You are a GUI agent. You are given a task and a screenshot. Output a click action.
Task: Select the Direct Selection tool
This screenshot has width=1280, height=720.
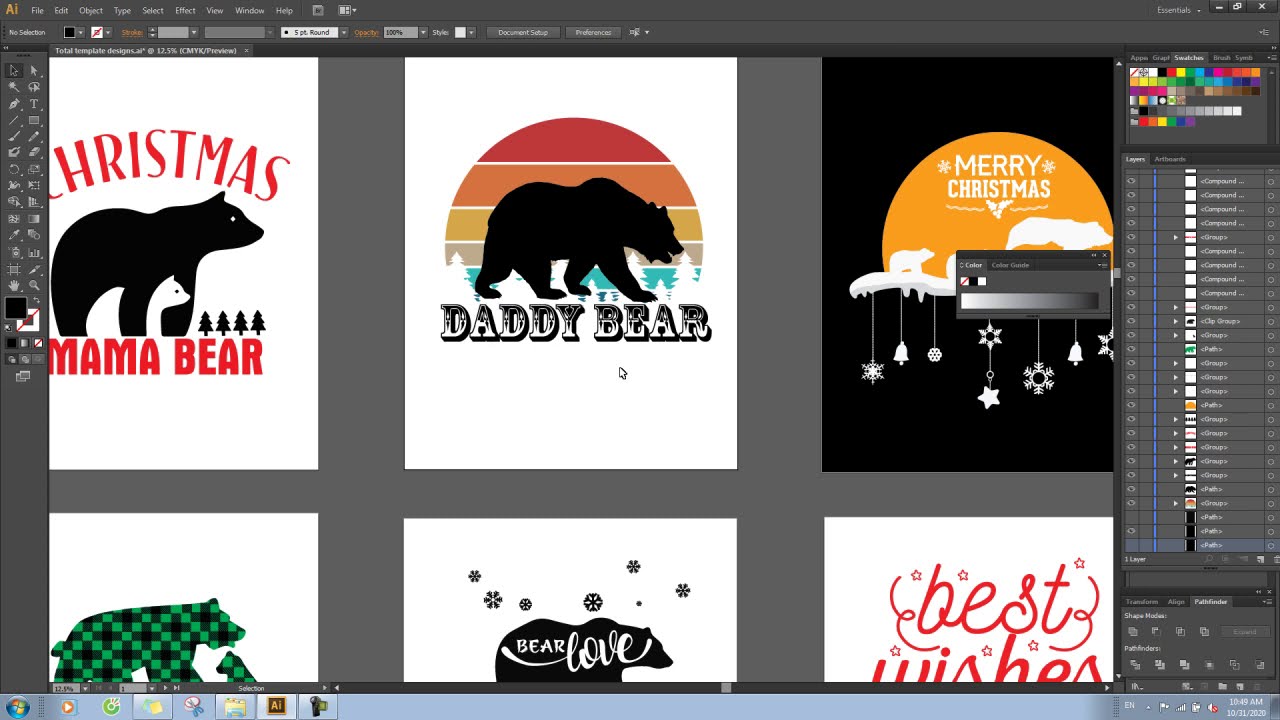(33, 71)
